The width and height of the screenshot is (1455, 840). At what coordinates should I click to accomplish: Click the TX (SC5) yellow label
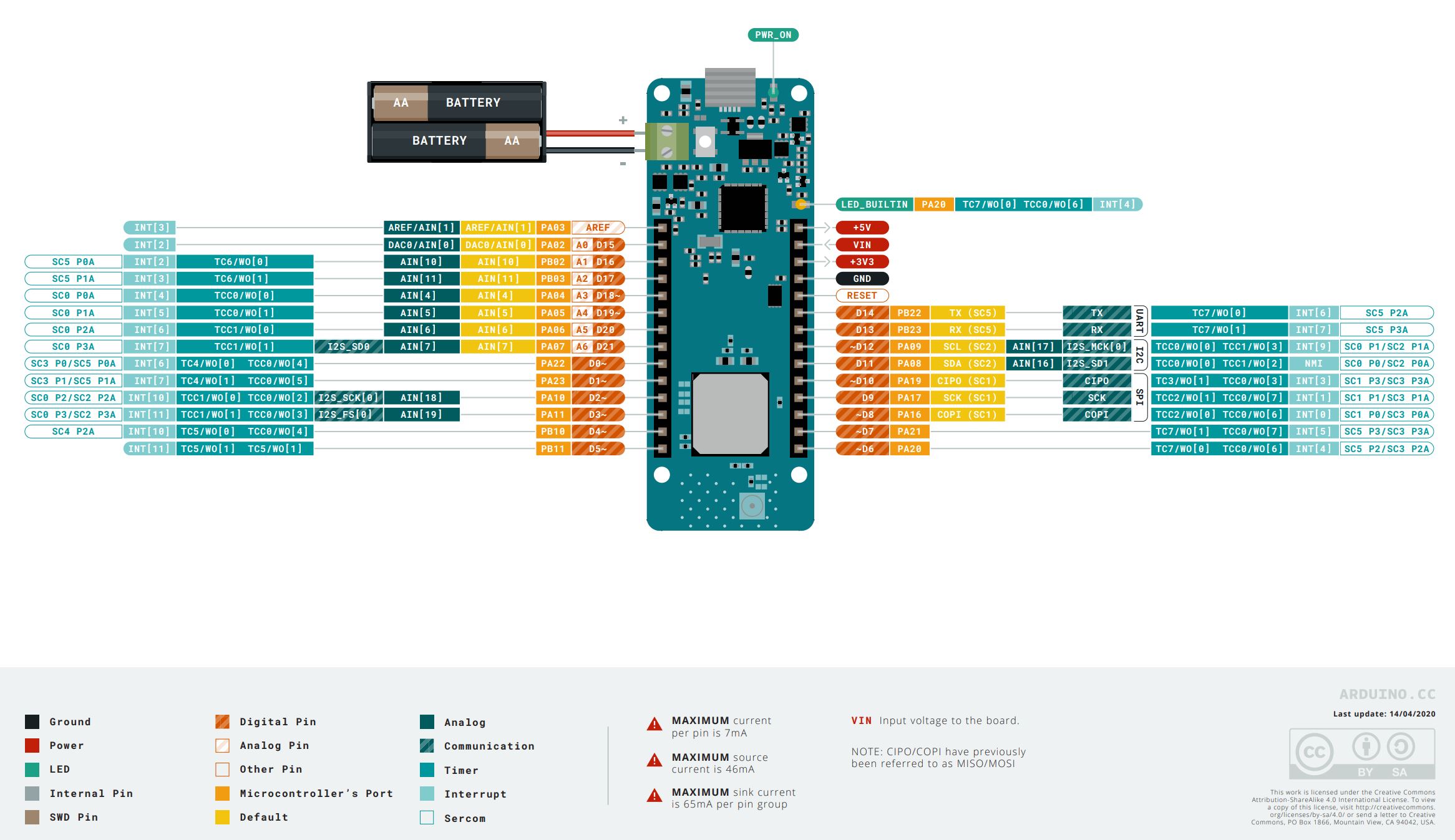pos(968,313)
